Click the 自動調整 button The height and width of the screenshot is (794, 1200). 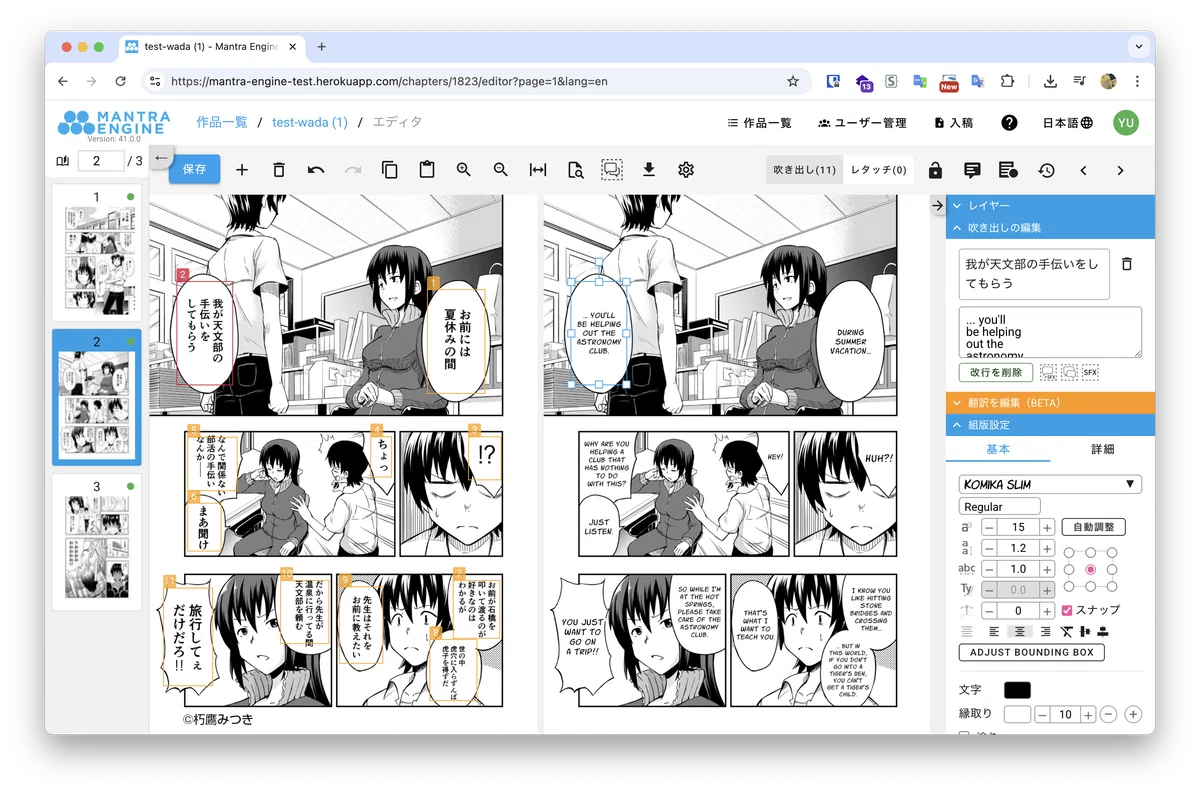(1094, 527)
